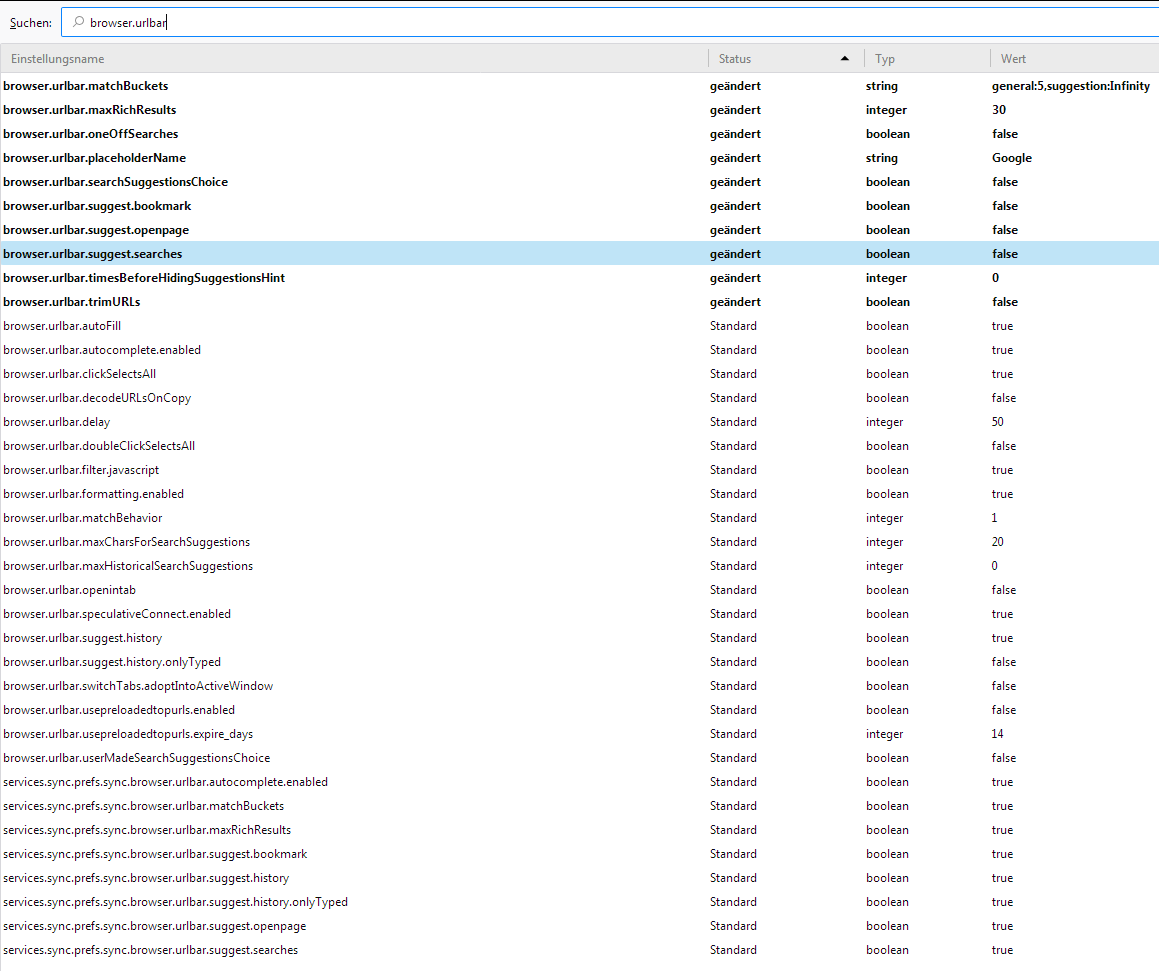Select browser.urlbar.doubleClickSelectsAll preference

tap(580, 446)
